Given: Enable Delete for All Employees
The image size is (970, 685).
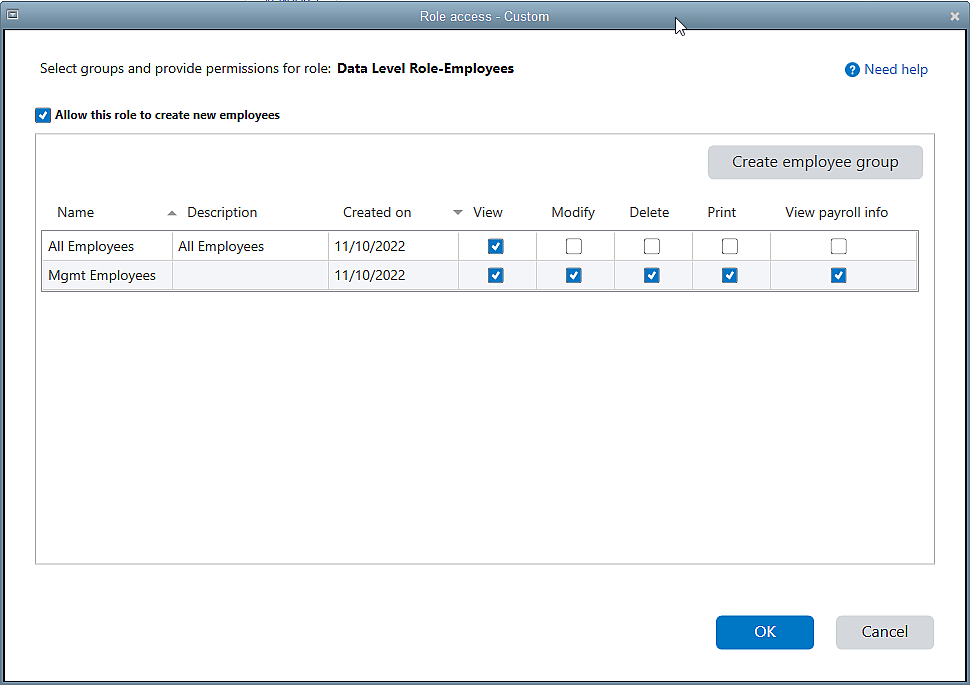Looking at the screenshot, I should pyautogui.click(x=652, y=246).
